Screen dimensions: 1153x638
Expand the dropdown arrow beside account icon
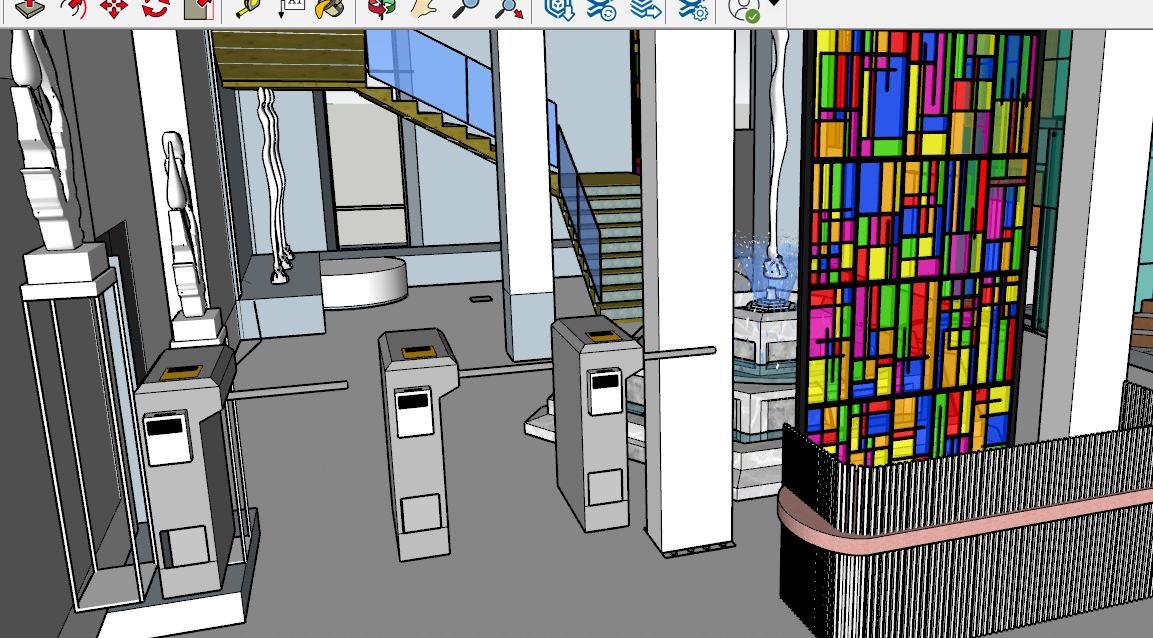774,5
